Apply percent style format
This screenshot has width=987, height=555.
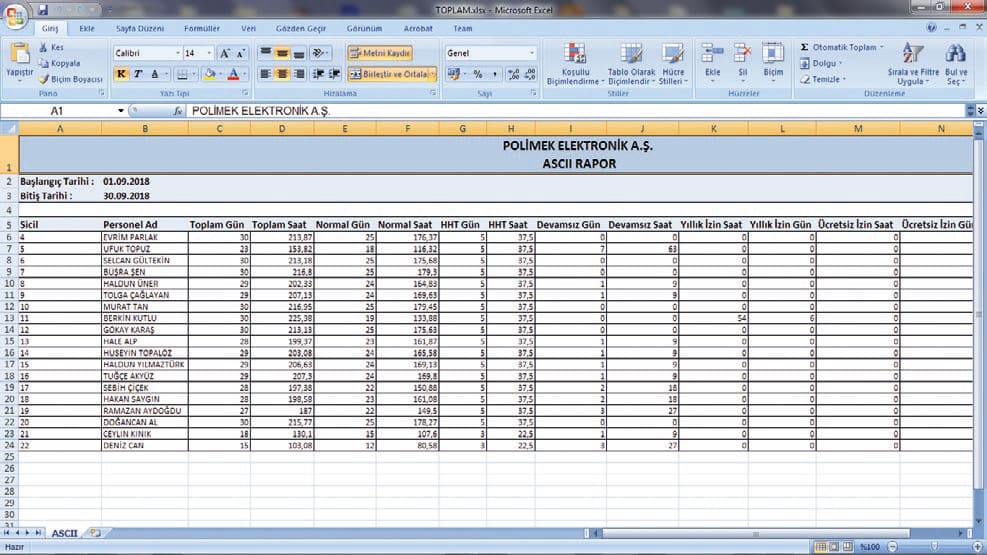coord(478,74)
